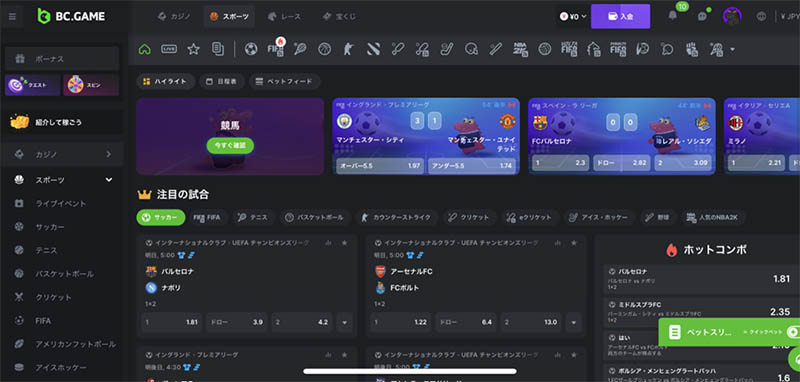Bet オーバー5.5 at 1.97 on Manchester derby
The width and height of the screenshot is (800, 382).
[x=380, y=166]
